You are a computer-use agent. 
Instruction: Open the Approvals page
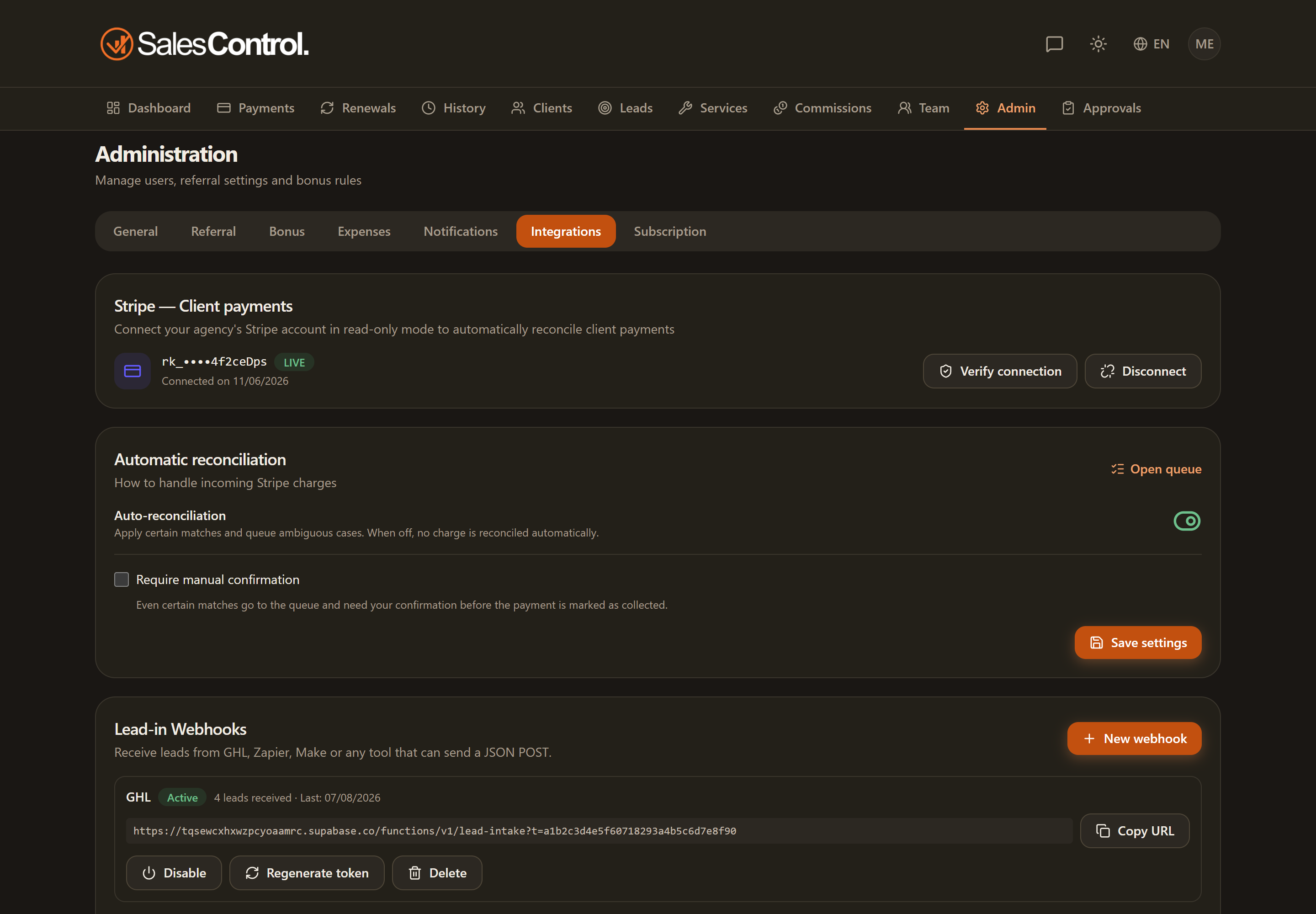1101,108
